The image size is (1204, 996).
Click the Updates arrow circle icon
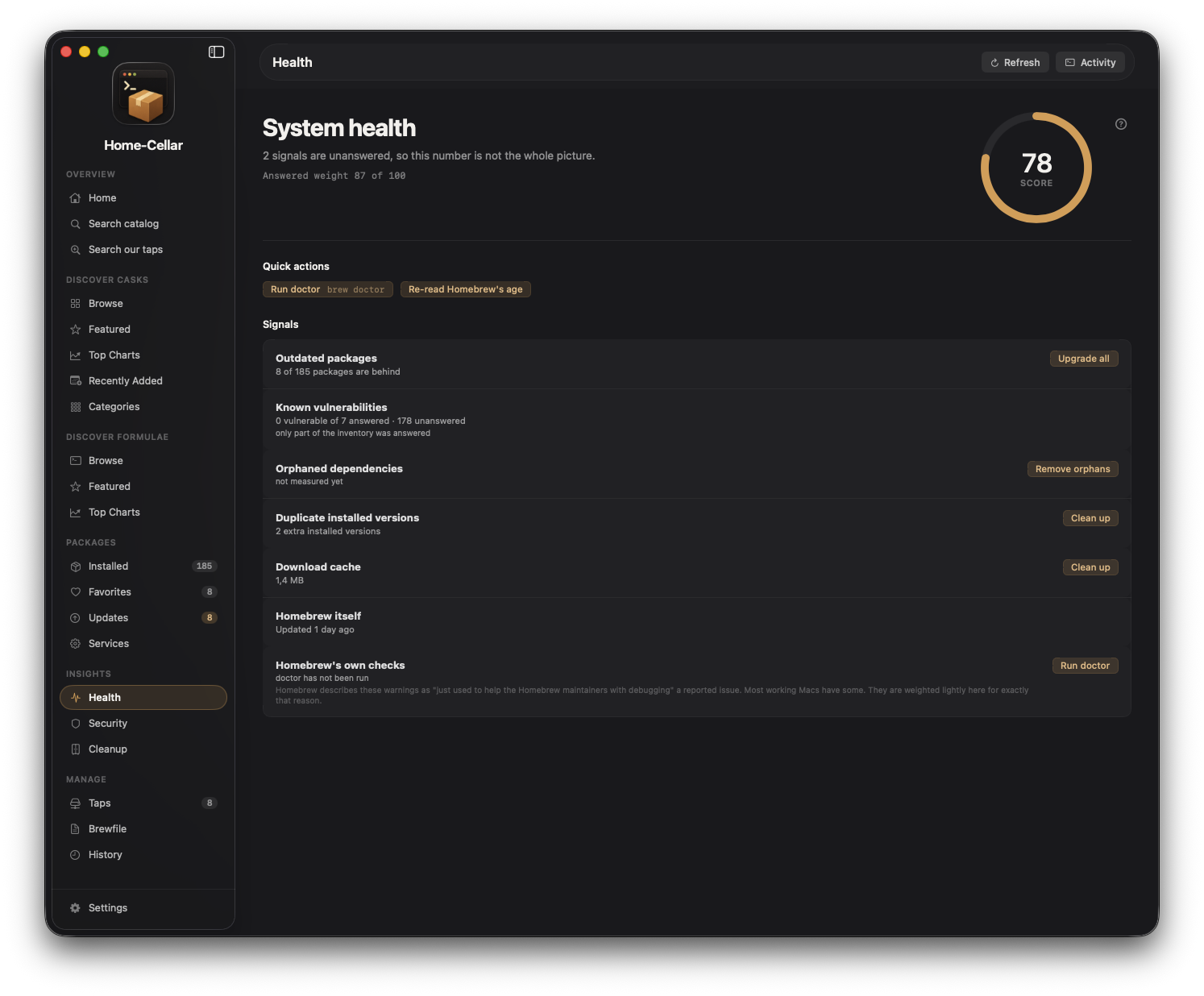coord(75,618)
